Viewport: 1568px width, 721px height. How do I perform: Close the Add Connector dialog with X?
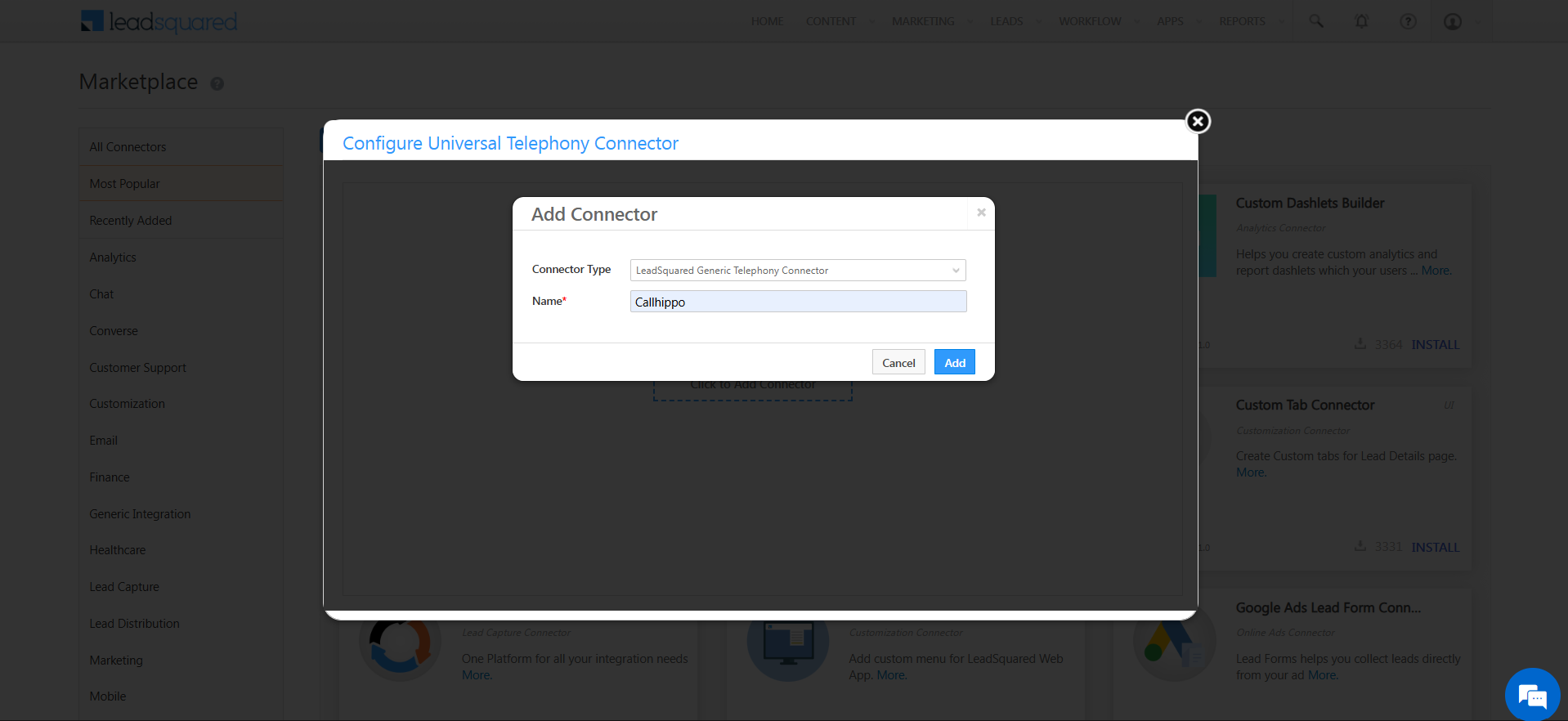[x=981, y=213]
